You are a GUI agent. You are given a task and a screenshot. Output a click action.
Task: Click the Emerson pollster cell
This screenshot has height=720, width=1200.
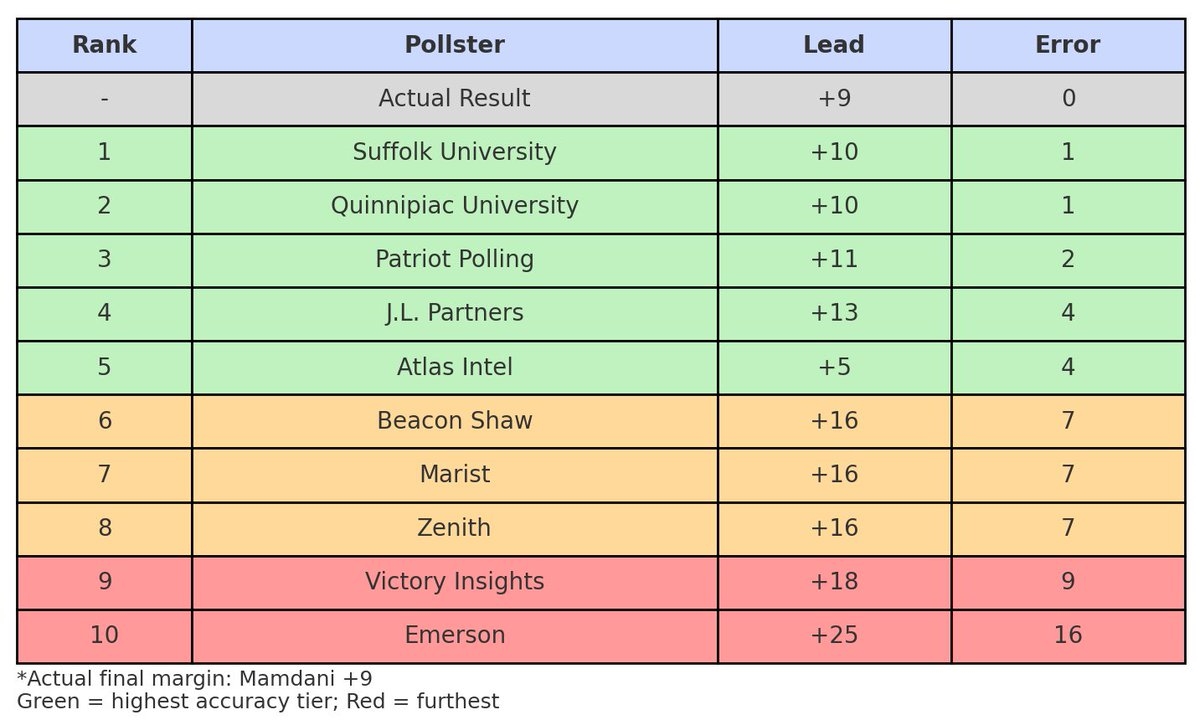(x=454, y=635)
